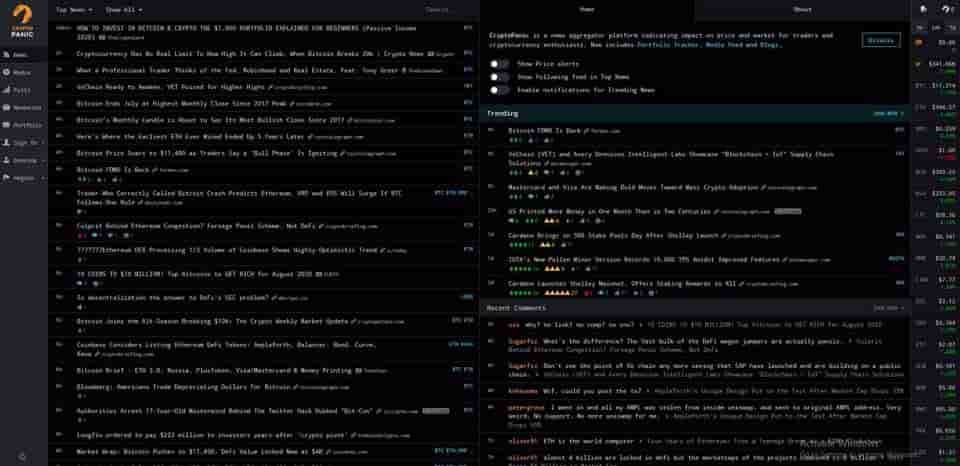
Task: Open 'Cardano Brings on 500 Stake Pools' trending item
Action: [x=613, y=235]
